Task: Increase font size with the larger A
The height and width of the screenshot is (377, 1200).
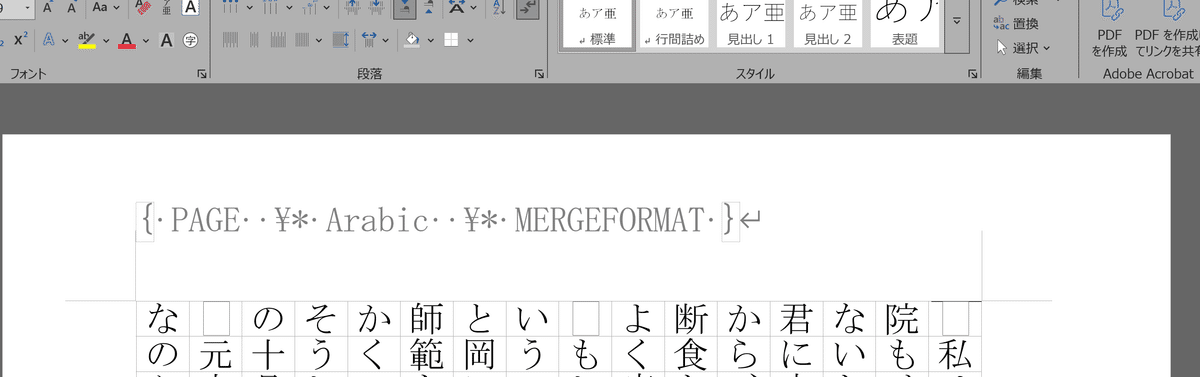Action: [x=47, y=7]
